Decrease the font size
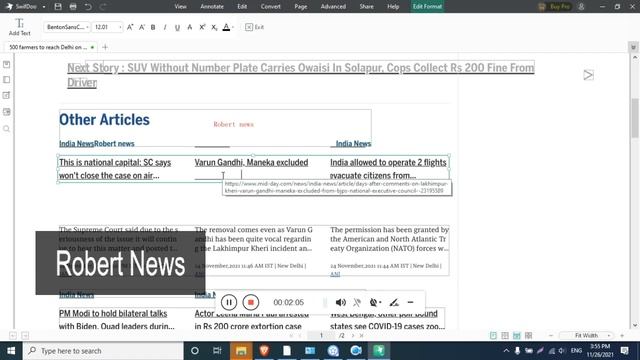This screenshot has width=640, height=360. click(x=142, y=27)
